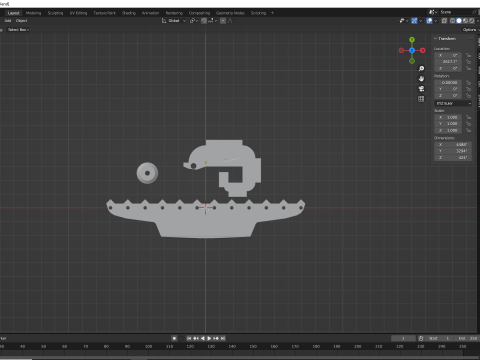Switch to the Scripting workspace tab
The height and width of the screenshot is (360, 480).
pos(258,13)
